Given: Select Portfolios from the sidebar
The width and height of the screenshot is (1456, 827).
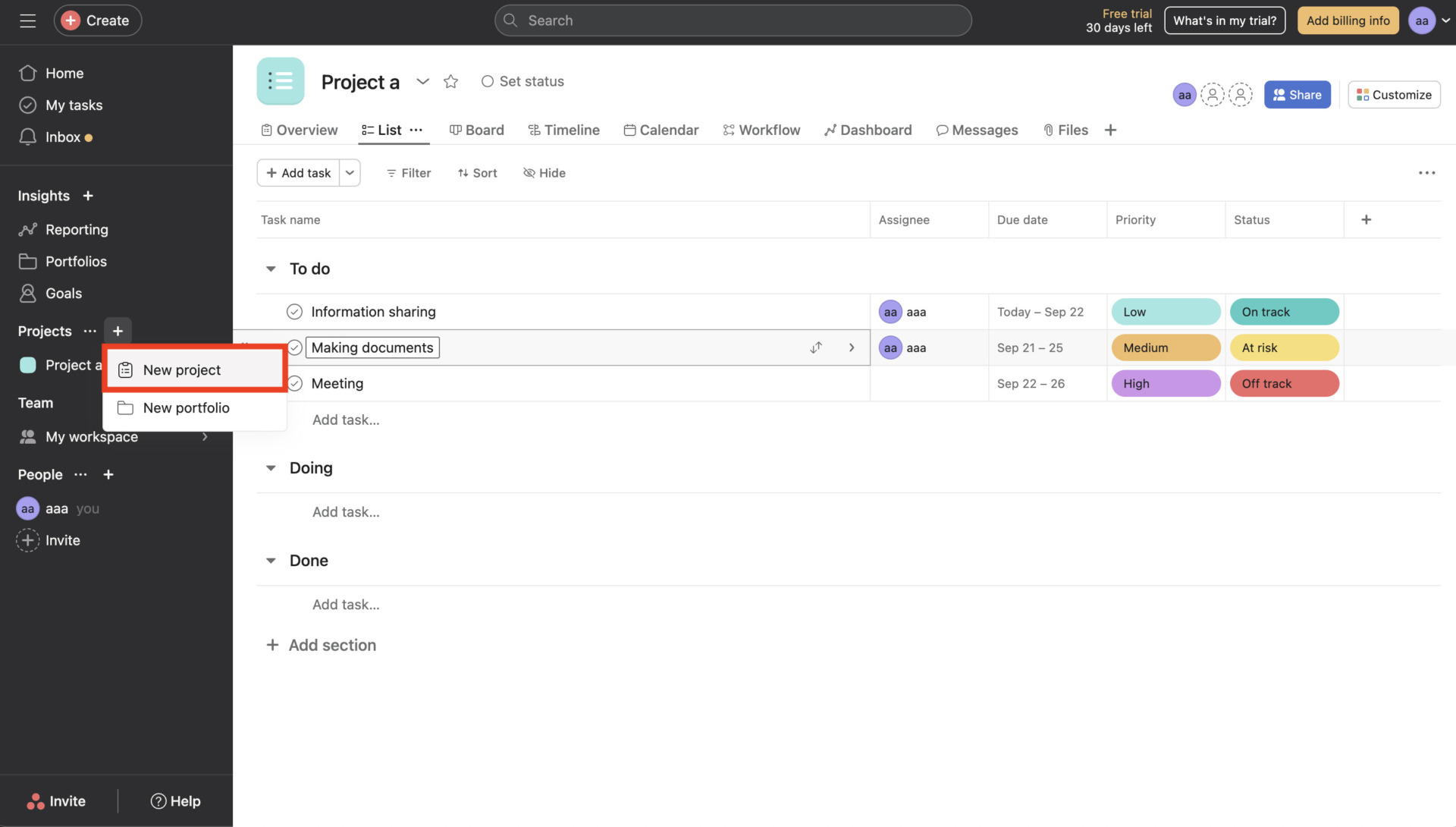Looking at the screenshot, I should click(76, 261).
